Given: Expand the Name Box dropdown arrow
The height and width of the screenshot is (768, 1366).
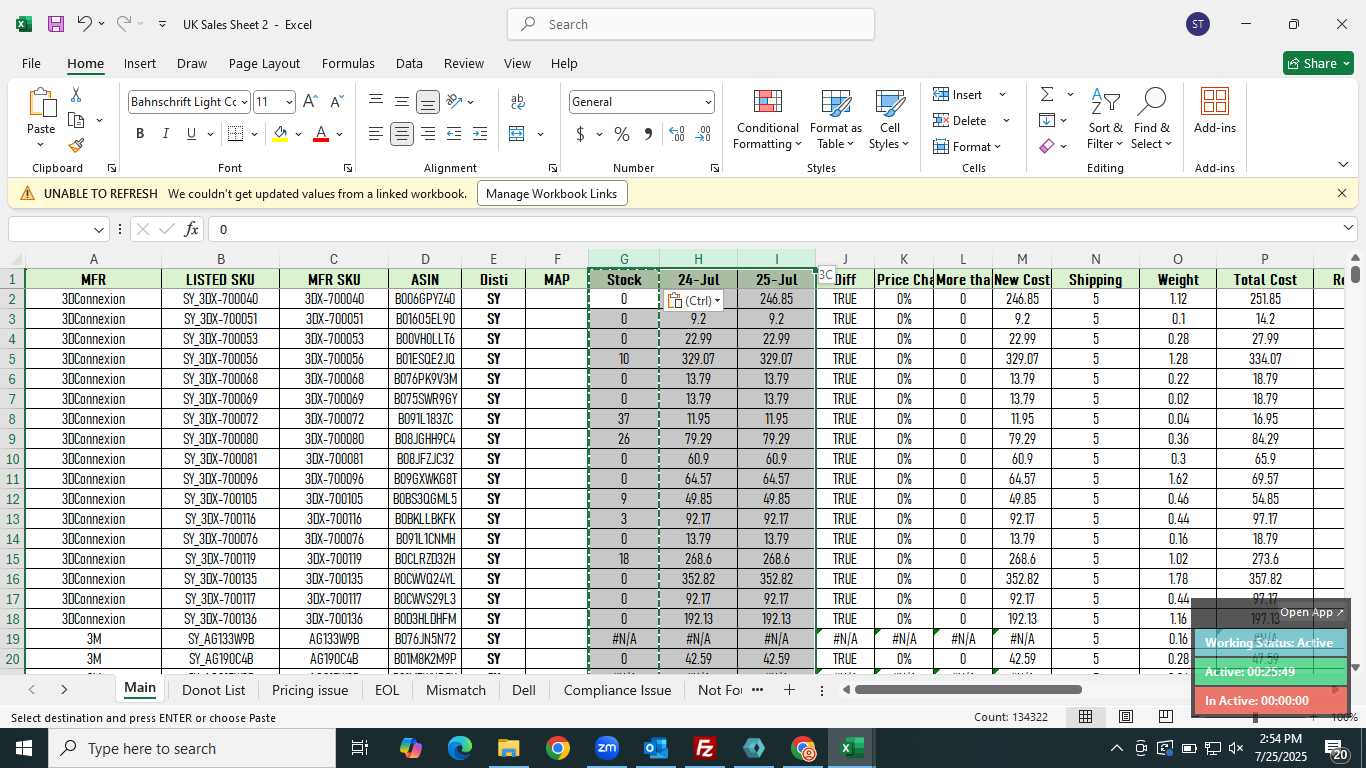Looking at the screenshot, I should click(x=98, y=230).
